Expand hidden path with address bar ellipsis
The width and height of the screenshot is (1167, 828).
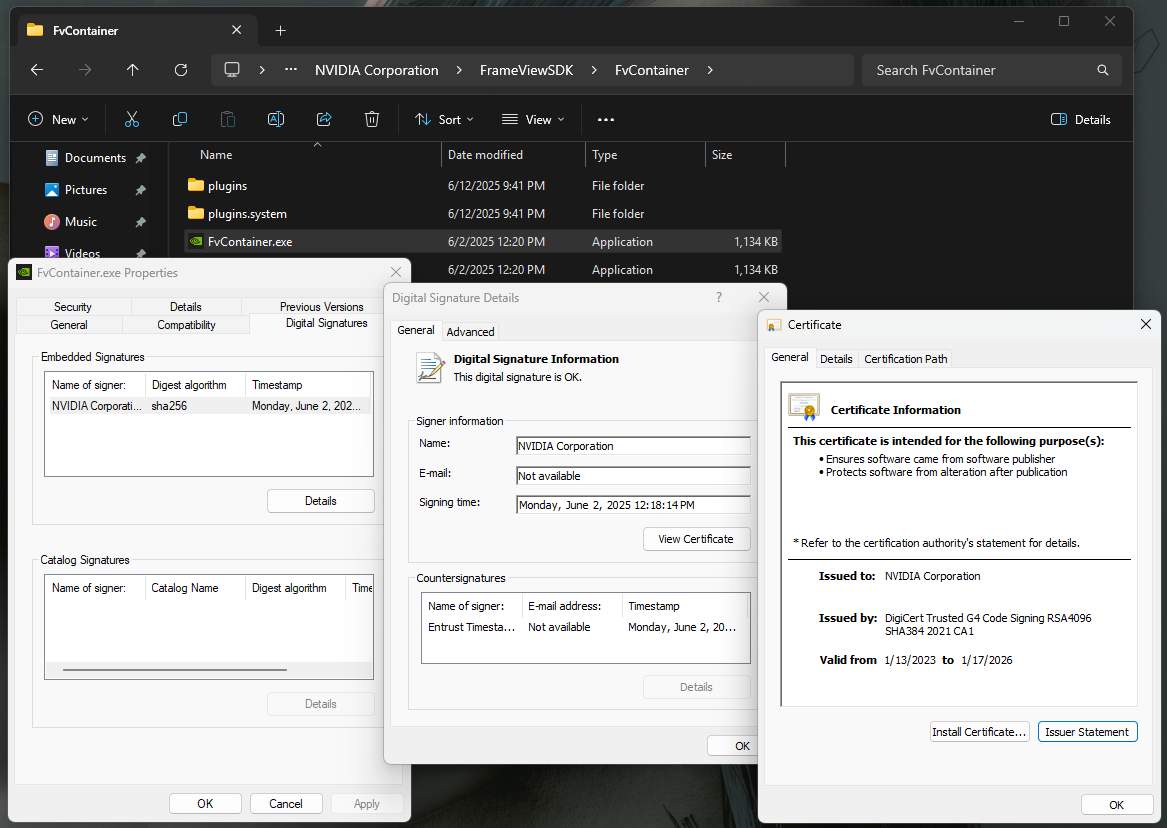tap(291, 70)
